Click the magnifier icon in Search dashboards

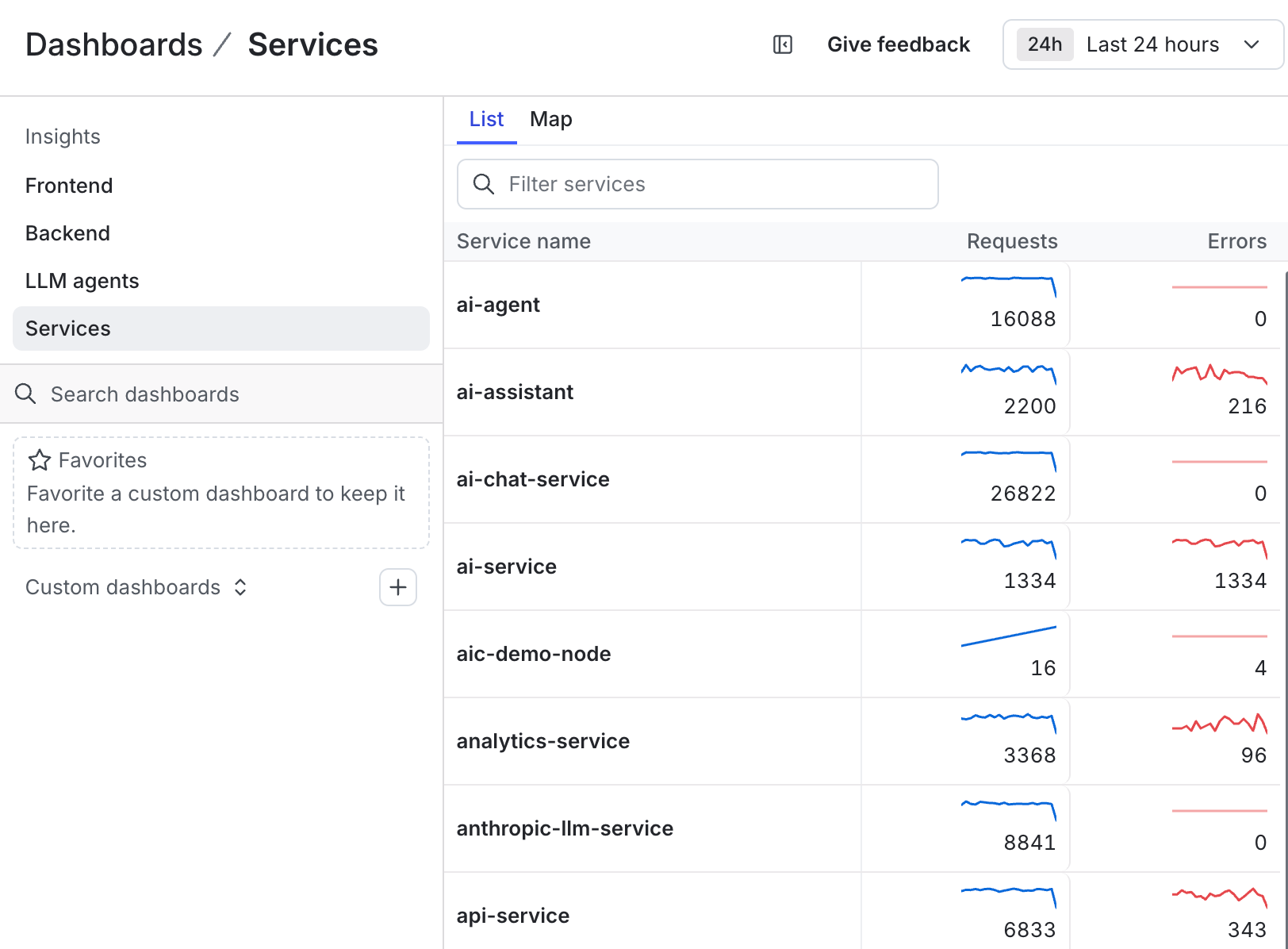(x=25, y=394)
